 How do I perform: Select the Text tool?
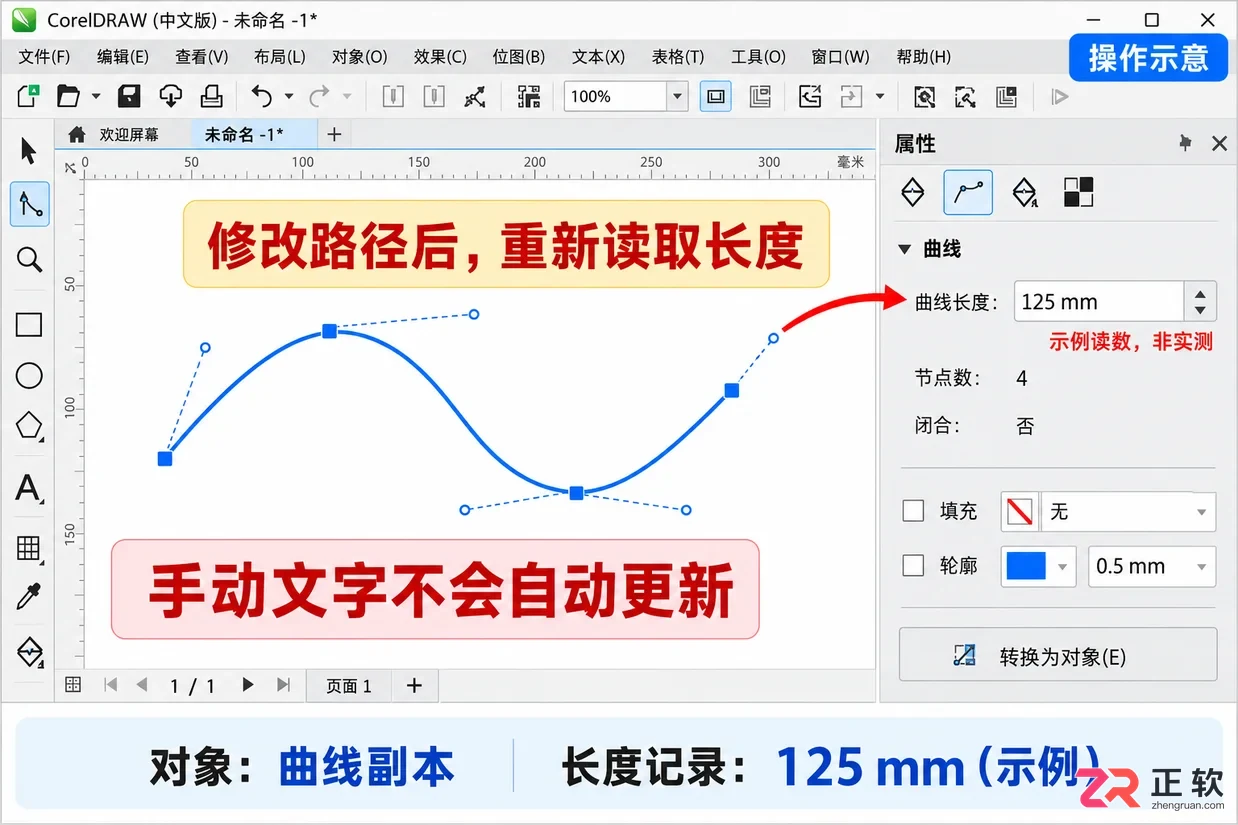point(29,489)
